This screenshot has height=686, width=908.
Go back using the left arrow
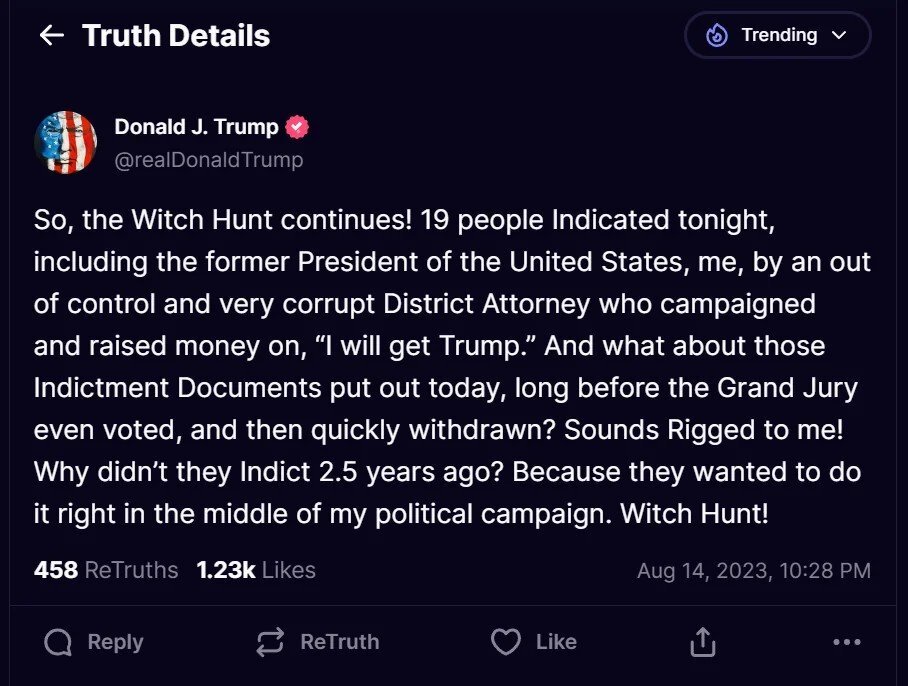51,36
